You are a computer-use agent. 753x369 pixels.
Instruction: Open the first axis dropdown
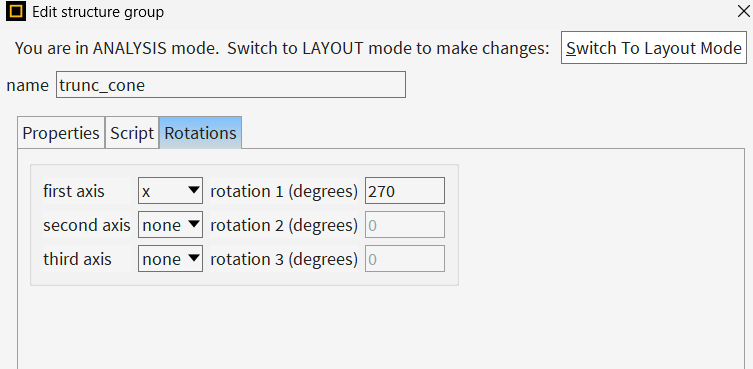170,191
